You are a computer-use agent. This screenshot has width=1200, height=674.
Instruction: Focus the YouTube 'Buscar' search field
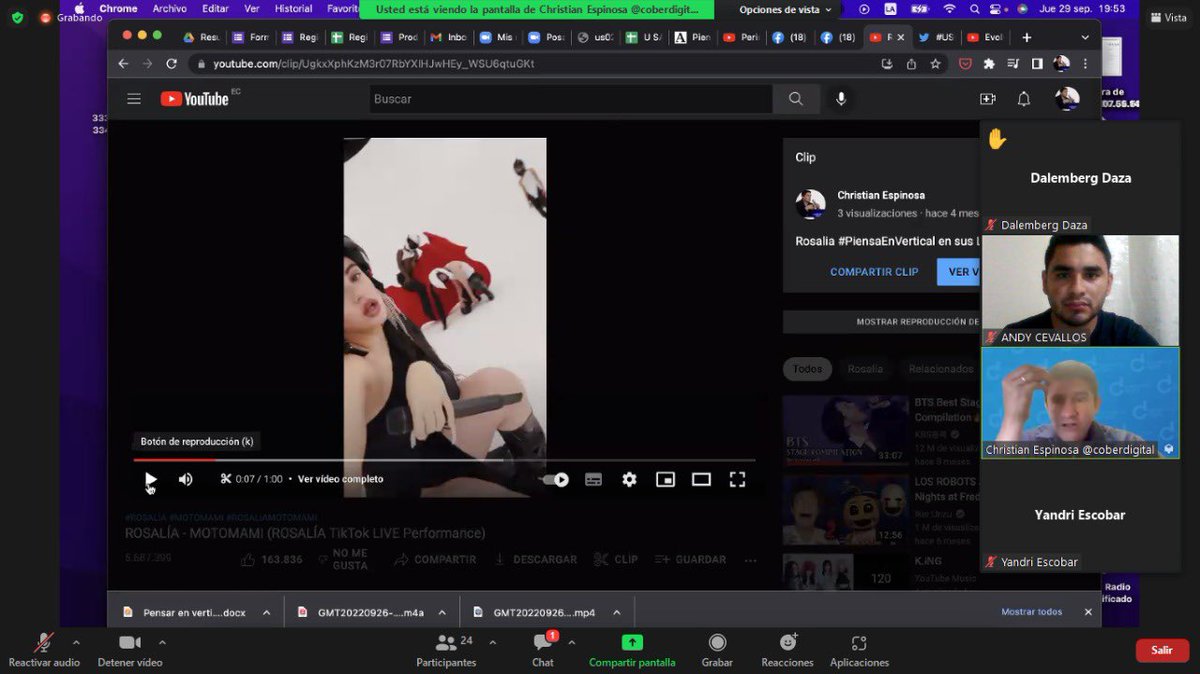[570, 99]
